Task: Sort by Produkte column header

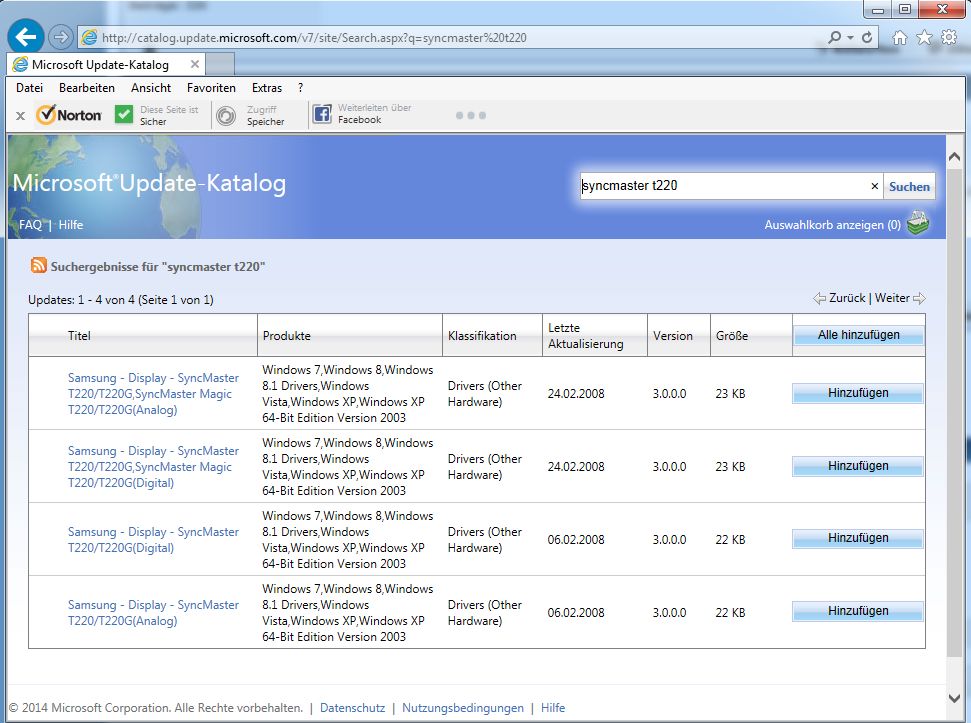Action: [287, 336]
